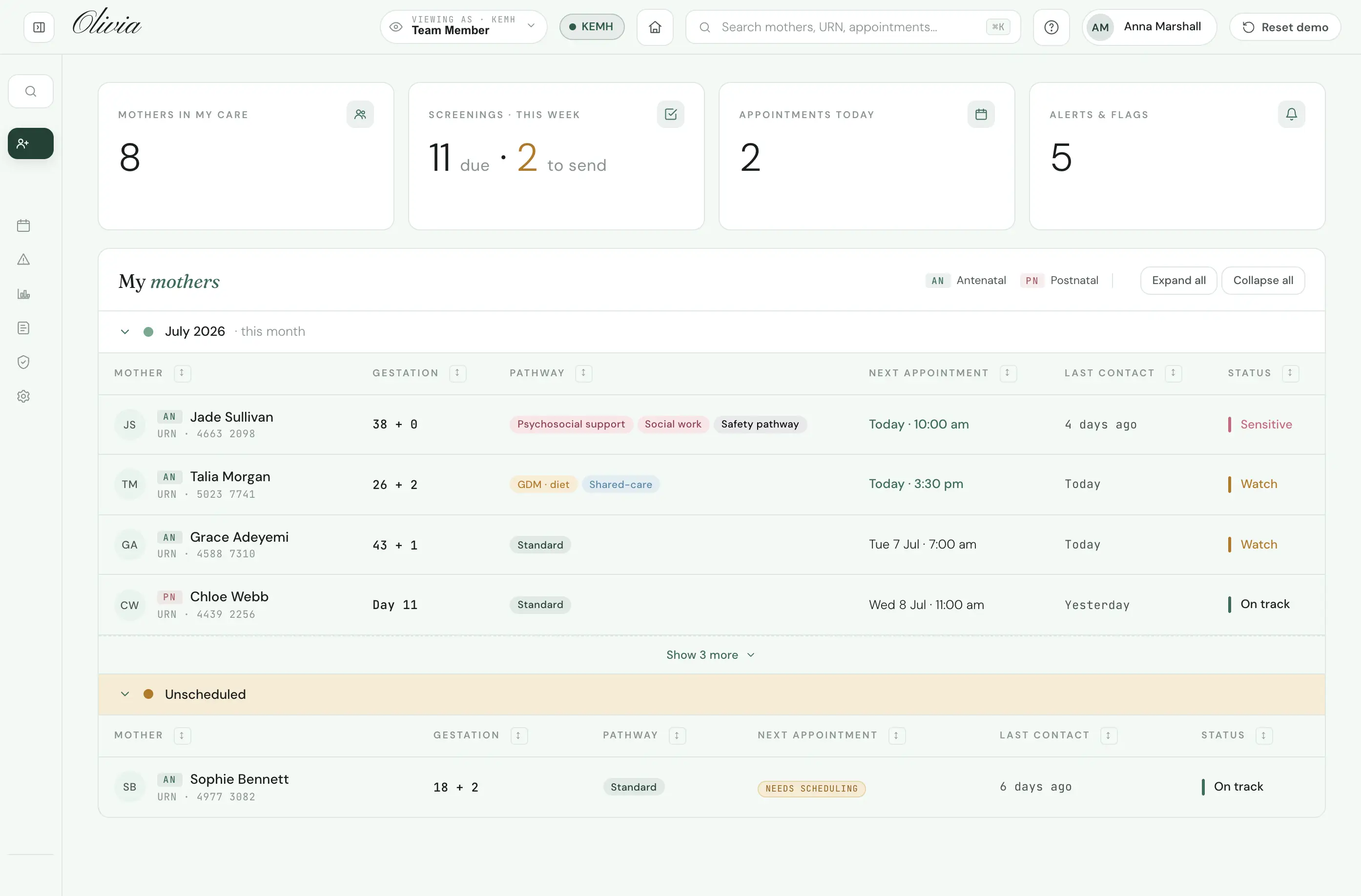Screen dimensions: 1361x896
Task: Open the calendar sidebar icon
Action: coord(23,225)
